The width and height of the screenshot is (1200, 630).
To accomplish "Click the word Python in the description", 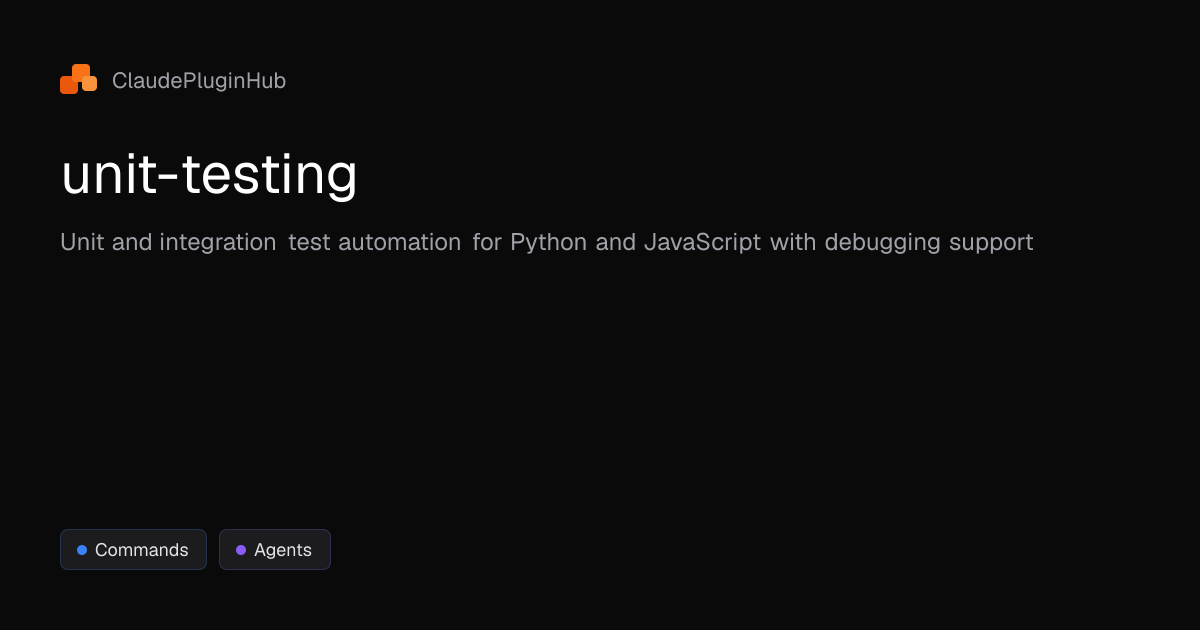I will (x=548, y=242).
